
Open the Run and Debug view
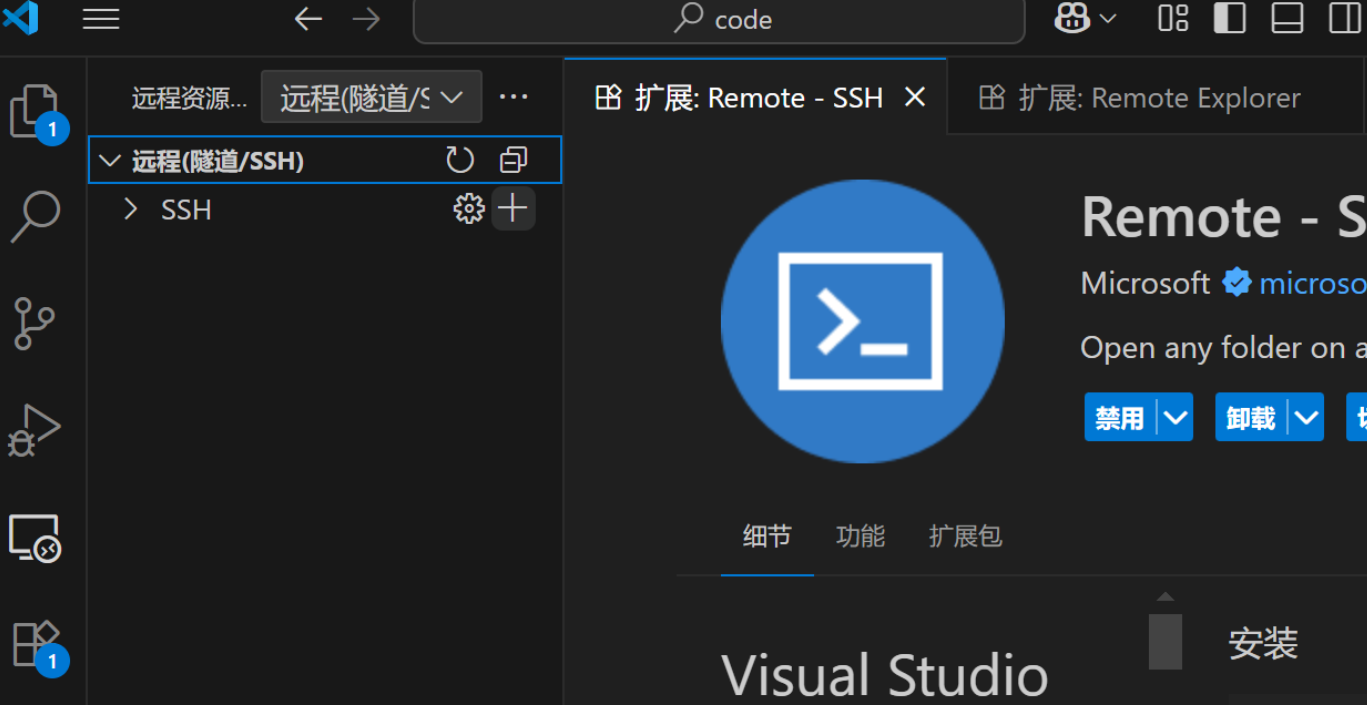click(x=35, y=430)
